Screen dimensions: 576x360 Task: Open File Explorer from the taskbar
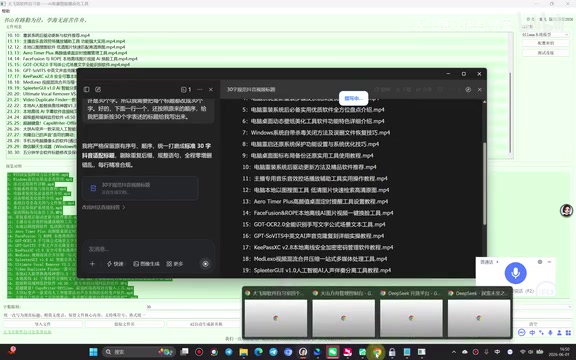pyautogui.click(x=244, y=352)
